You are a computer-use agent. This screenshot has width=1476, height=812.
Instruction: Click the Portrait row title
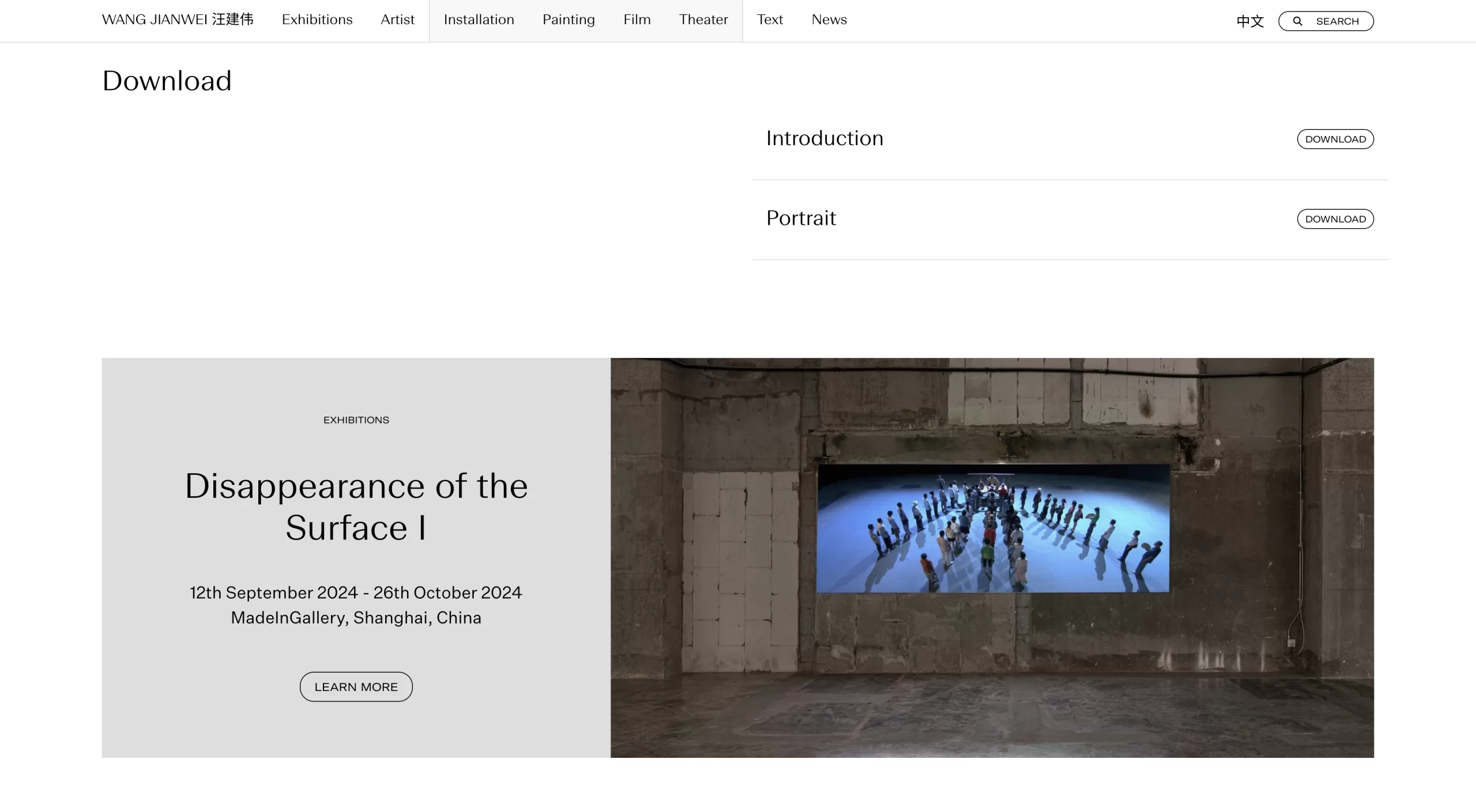[x=801, y=218]
